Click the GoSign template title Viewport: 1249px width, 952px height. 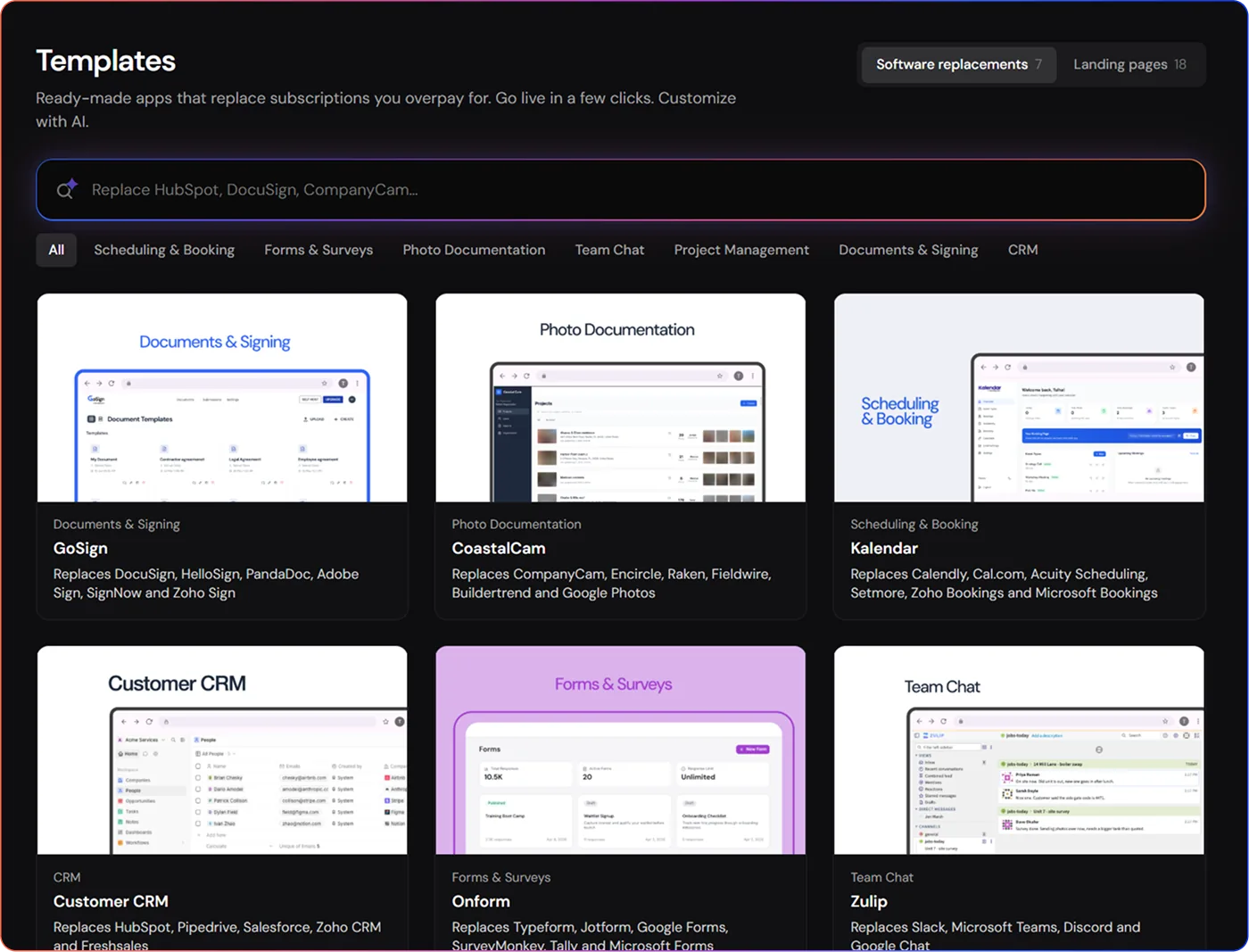point(80,548)
